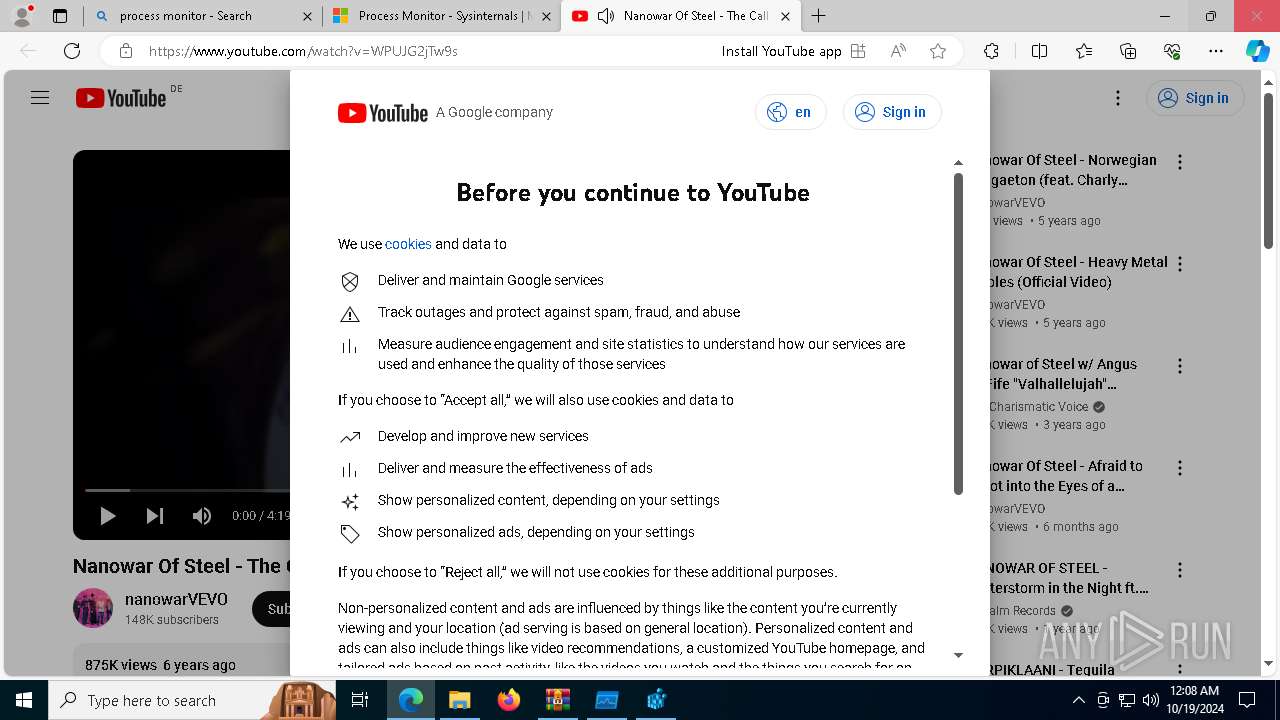Open the Copilot sidebar icon

click(1258, 51)
